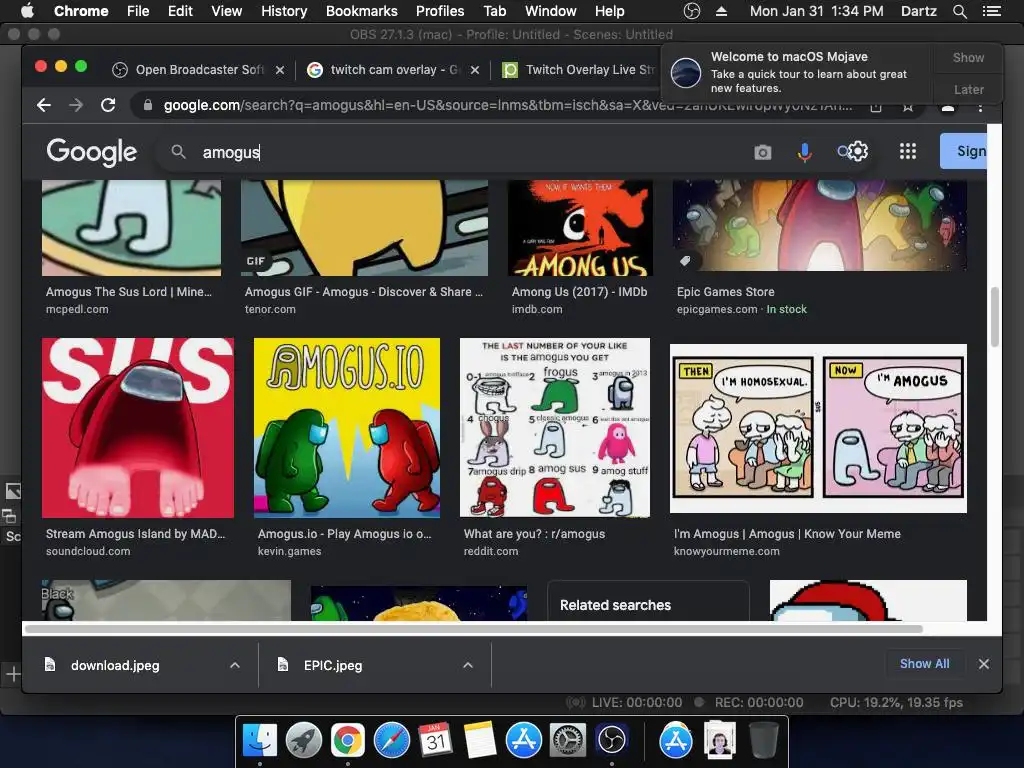Click Show All downloads
The height and width of the screenshot is (768, 1024).
click(924, 664)
